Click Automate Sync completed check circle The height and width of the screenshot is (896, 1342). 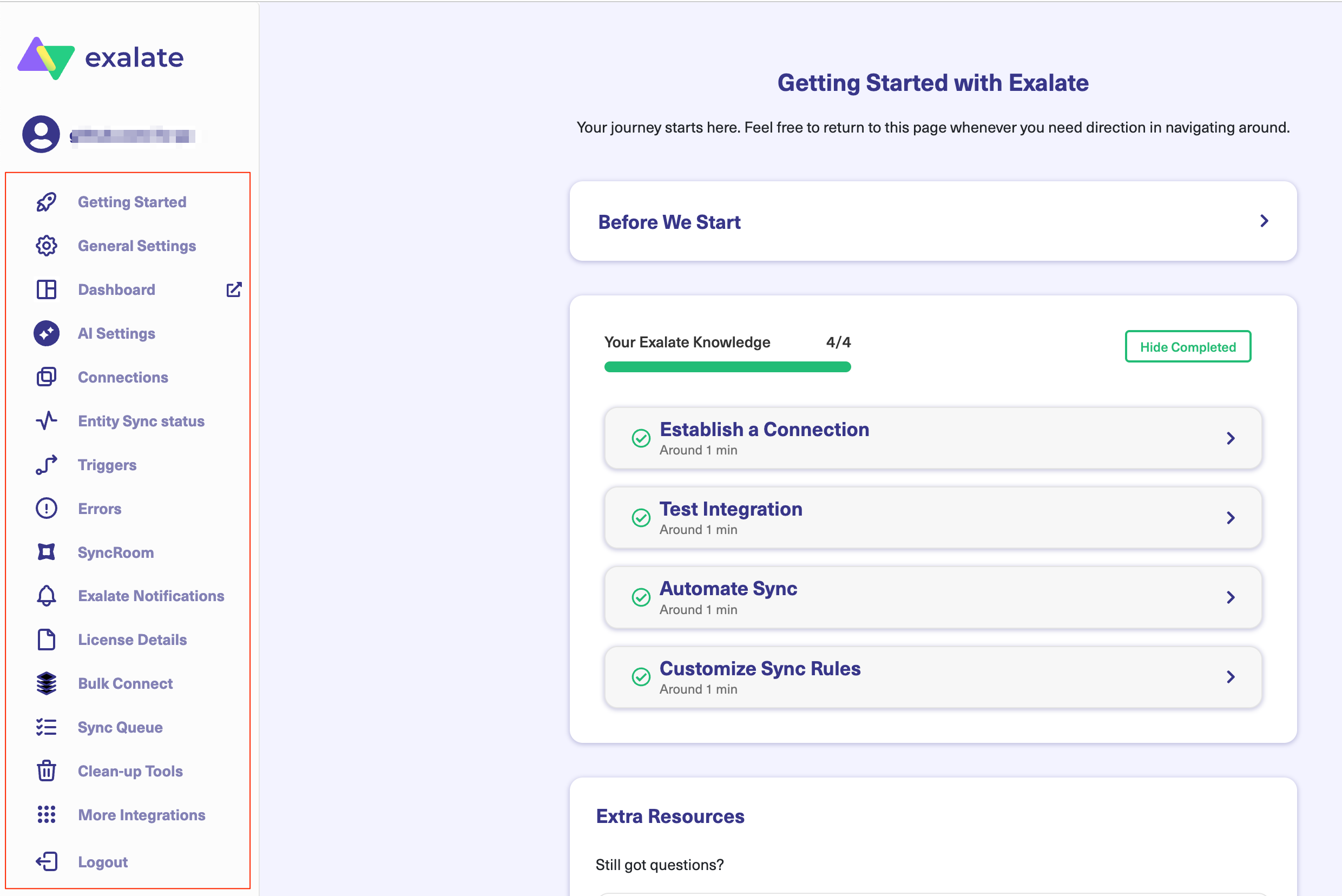click(x=641, y=597)
